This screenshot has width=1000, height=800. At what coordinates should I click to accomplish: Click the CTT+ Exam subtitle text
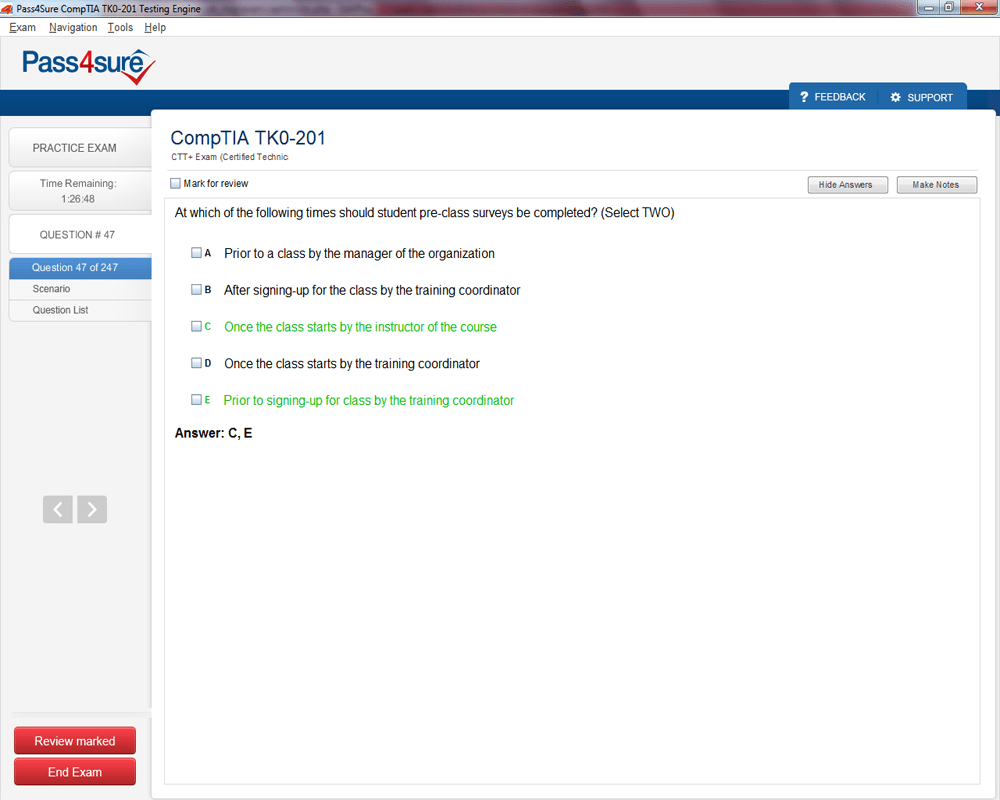(230, 157)
